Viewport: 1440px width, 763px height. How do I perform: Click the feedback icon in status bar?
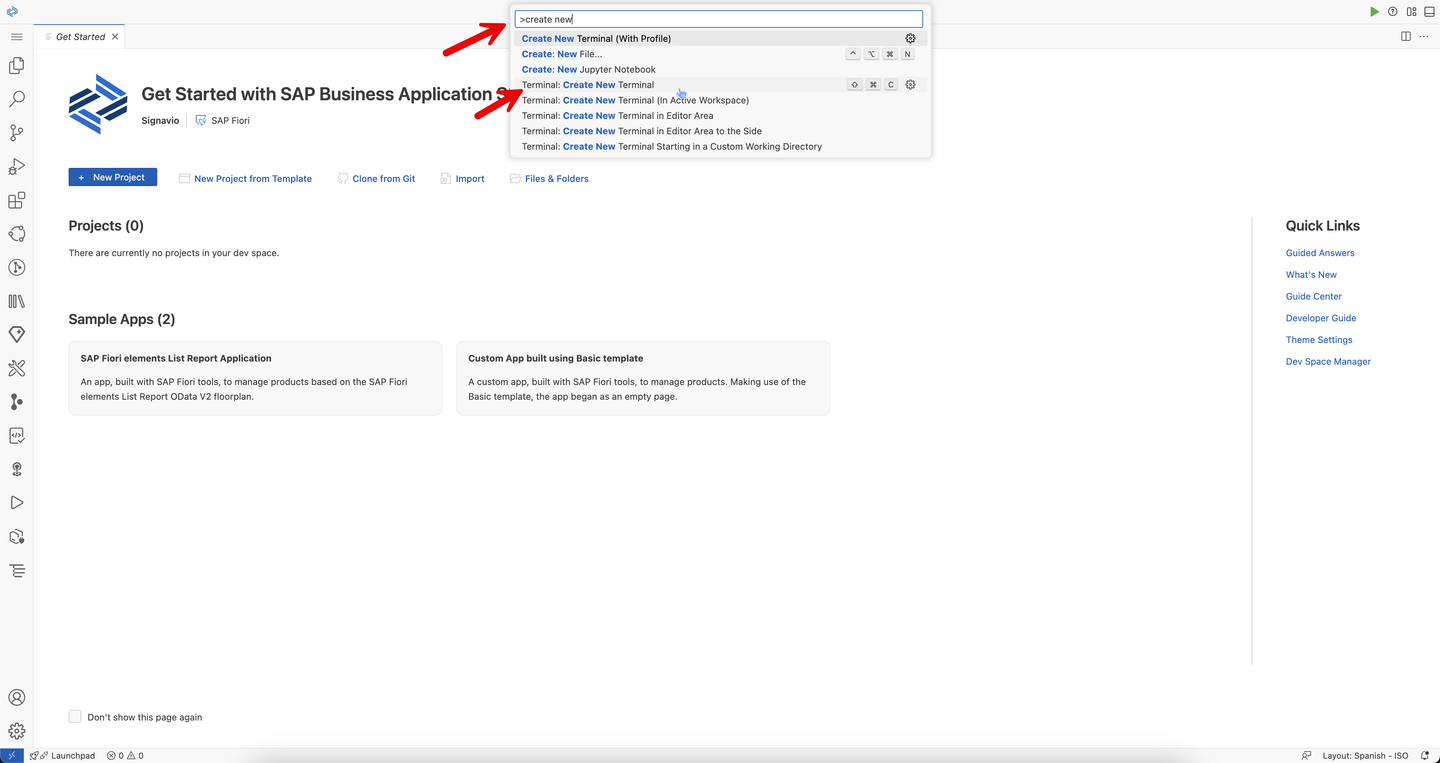(x=1306, y=755)
